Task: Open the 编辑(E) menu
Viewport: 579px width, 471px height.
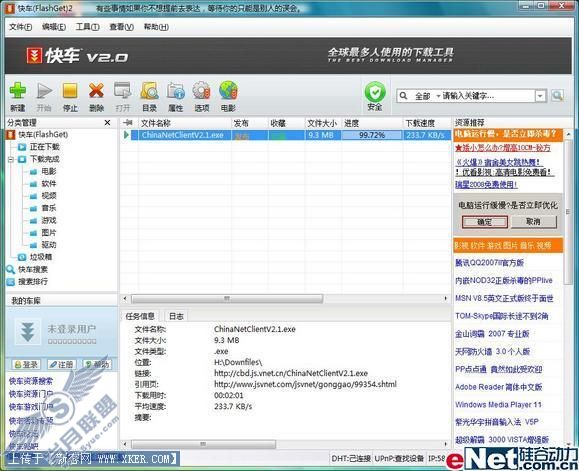Action: point(54,27)
